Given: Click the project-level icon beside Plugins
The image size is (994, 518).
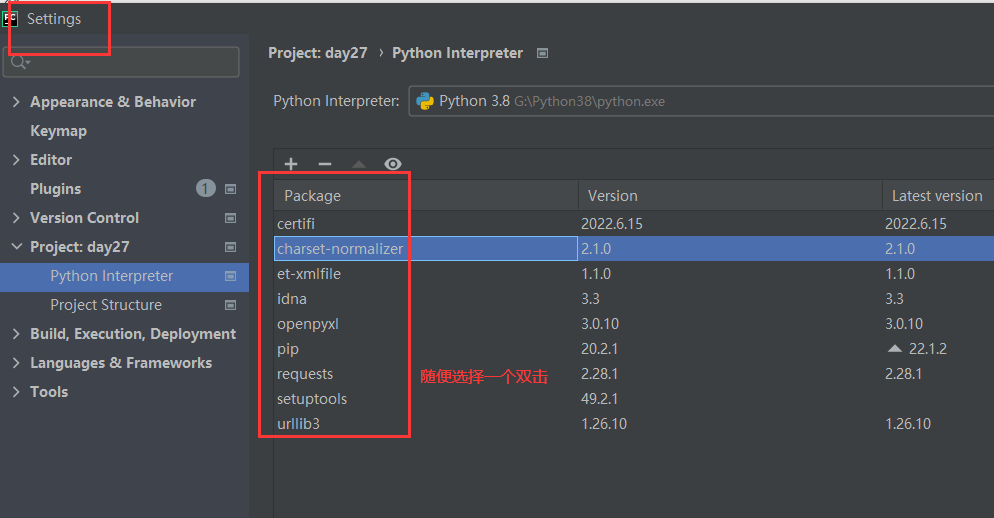Looking at the screenshot, I should point(231,189).
